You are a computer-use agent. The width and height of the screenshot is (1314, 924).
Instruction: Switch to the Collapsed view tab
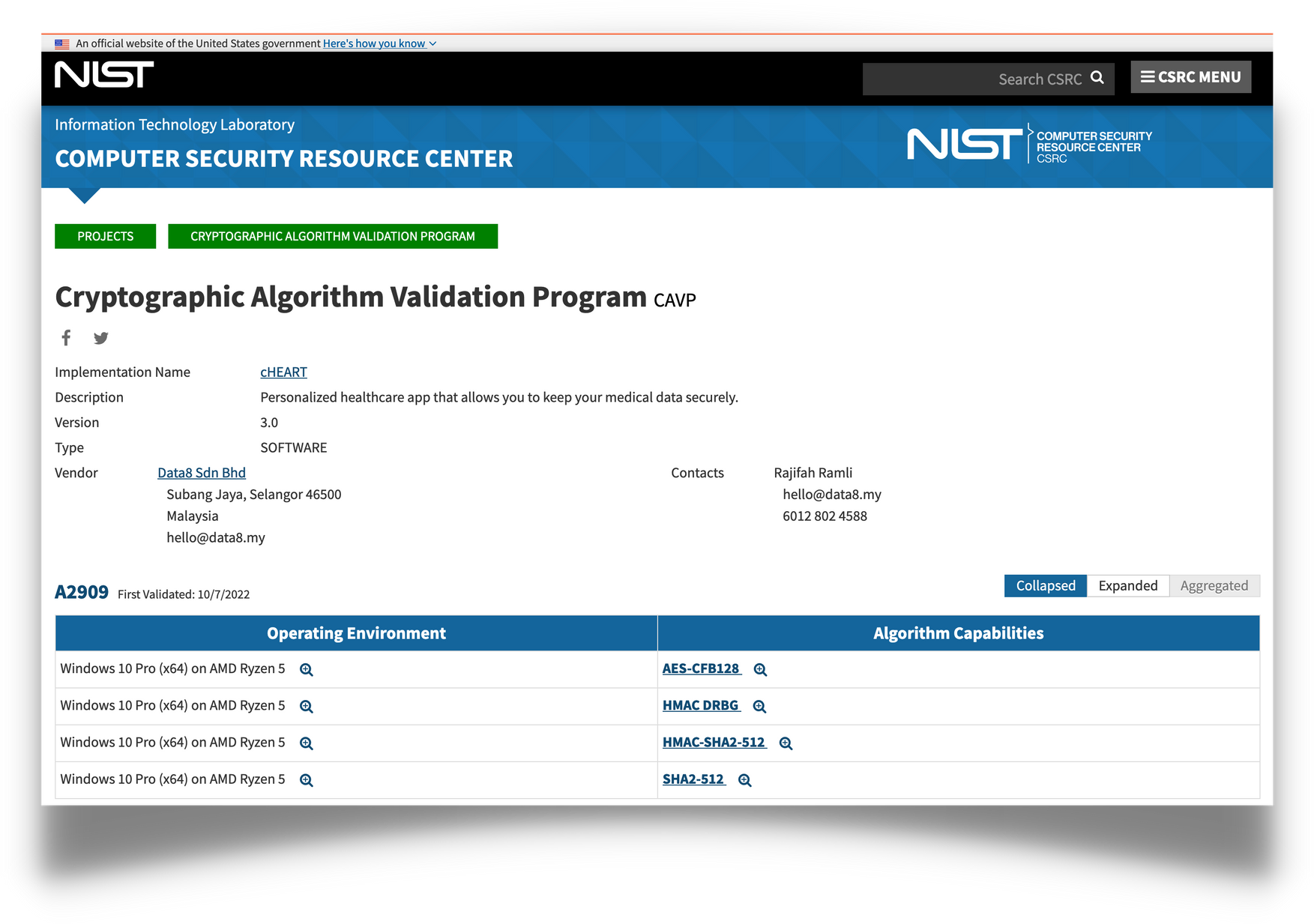pos(1046,586)
